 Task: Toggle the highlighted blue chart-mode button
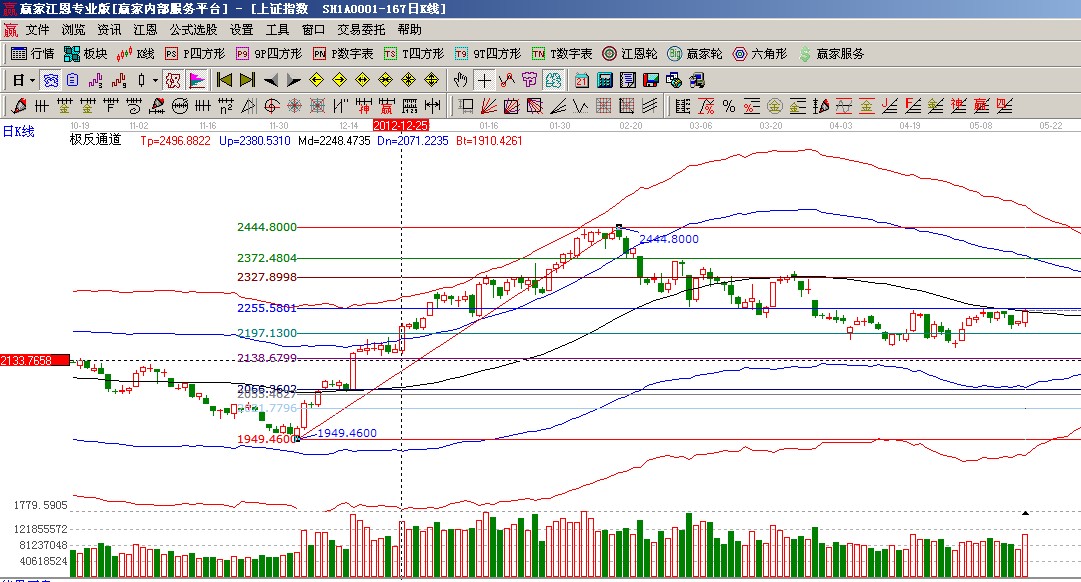(49, 80)
